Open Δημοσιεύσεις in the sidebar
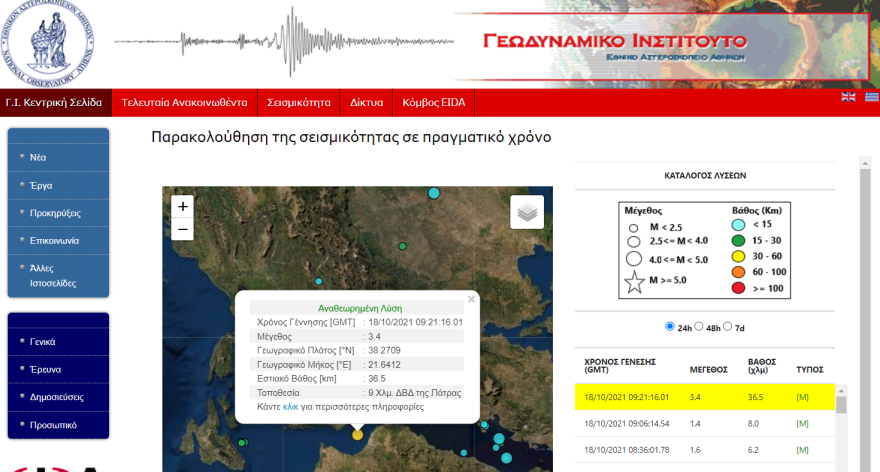880x472 pixels. pos(58,397)
